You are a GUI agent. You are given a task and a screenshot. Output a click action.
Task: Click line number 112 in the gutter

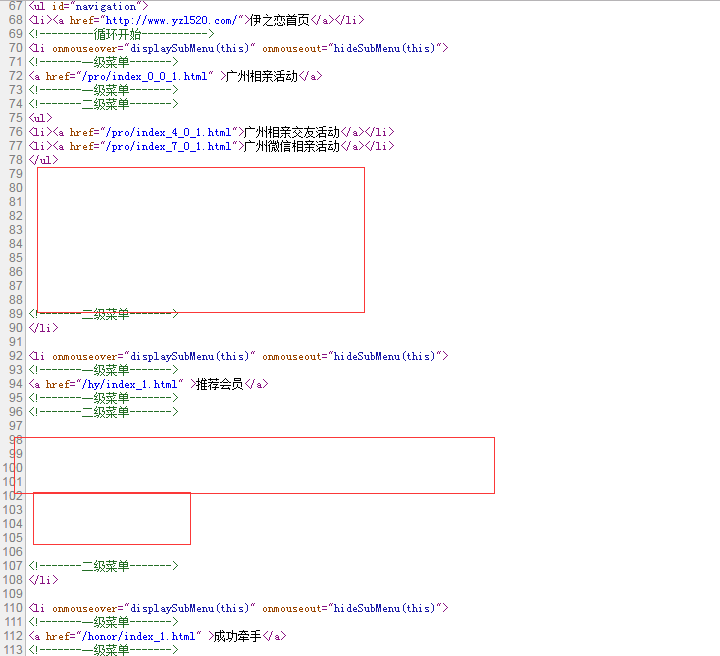12,636
